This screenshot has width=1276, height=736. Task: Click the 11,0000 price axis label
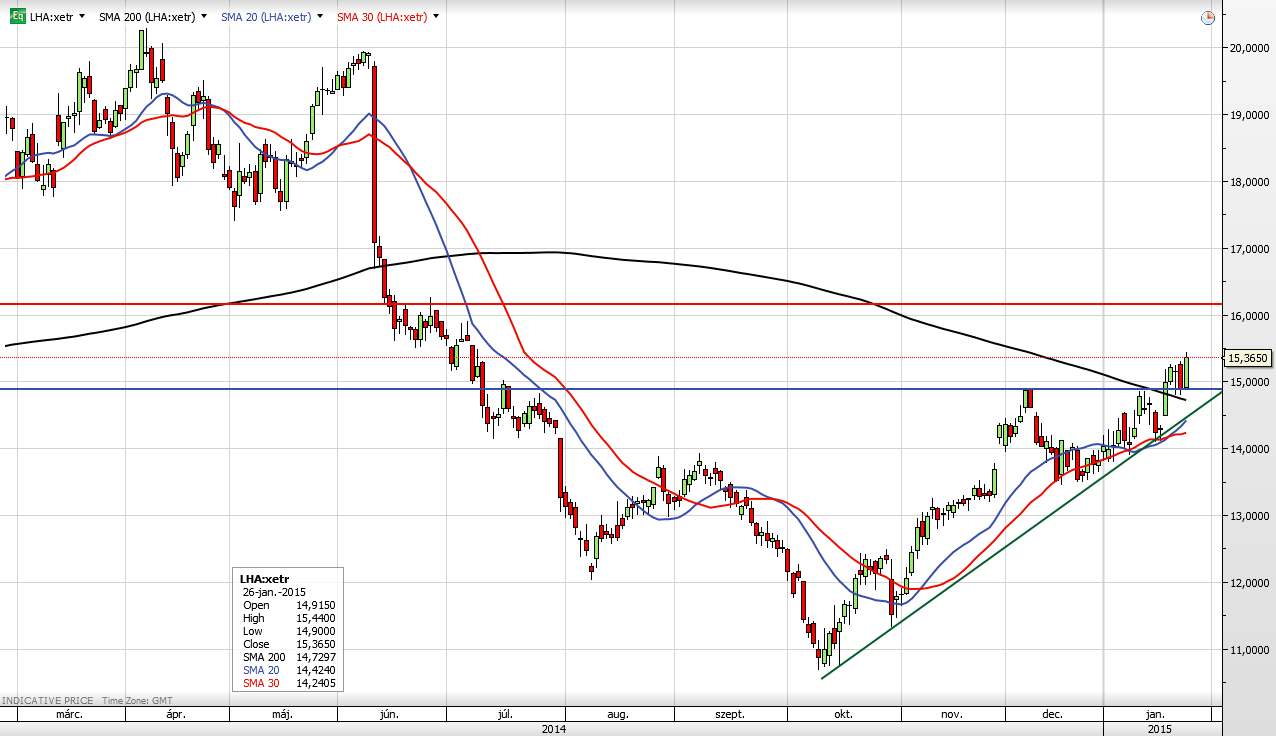[1250, 650]
